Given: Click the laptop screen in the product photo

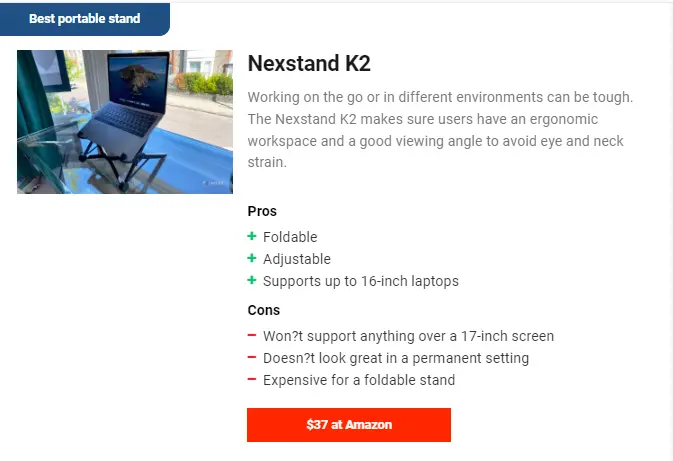Looking at the screenshot, I should [x=138, y=84].
